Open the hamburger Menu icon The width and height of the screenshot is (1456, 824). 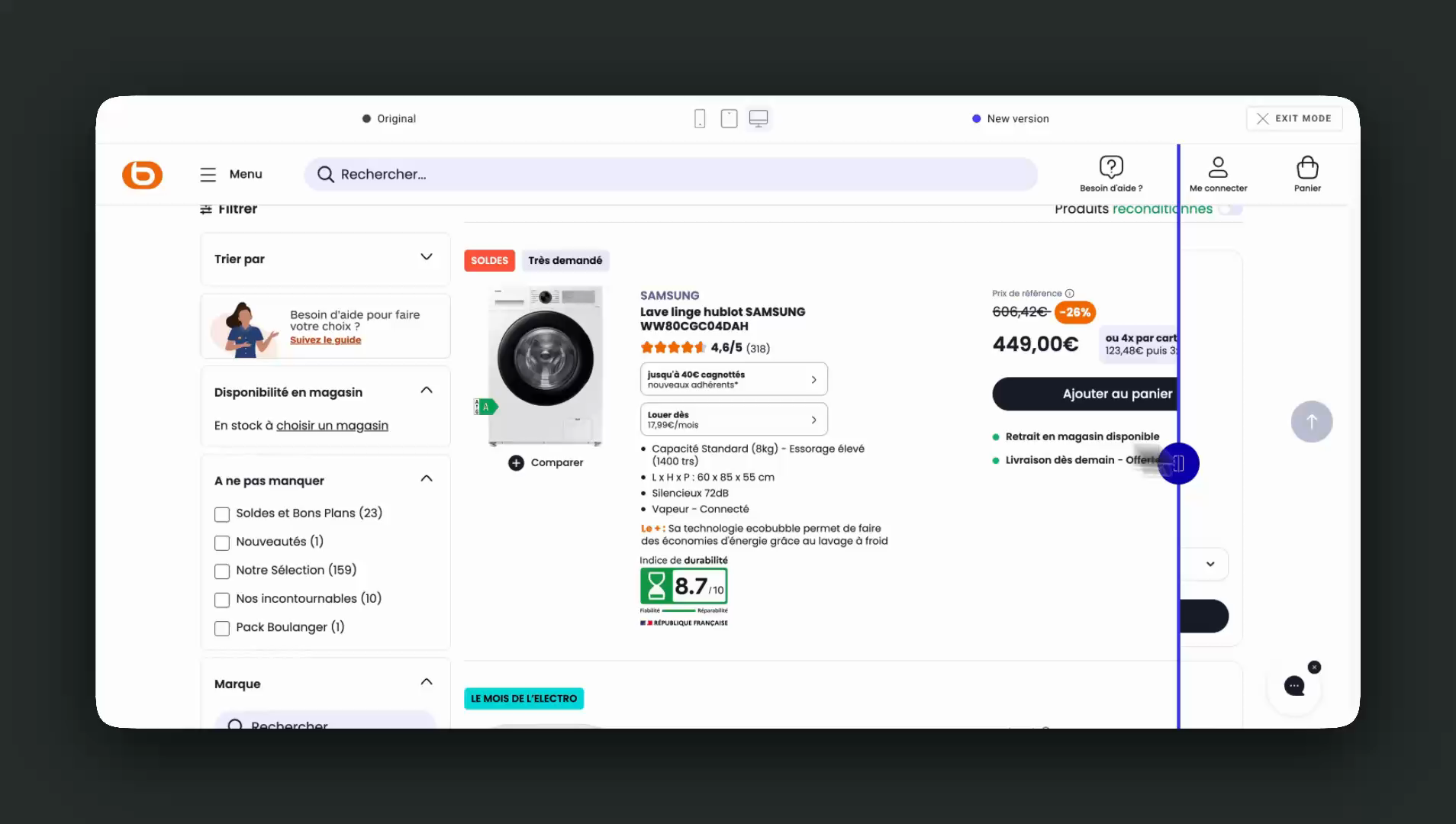pos(208,175)
